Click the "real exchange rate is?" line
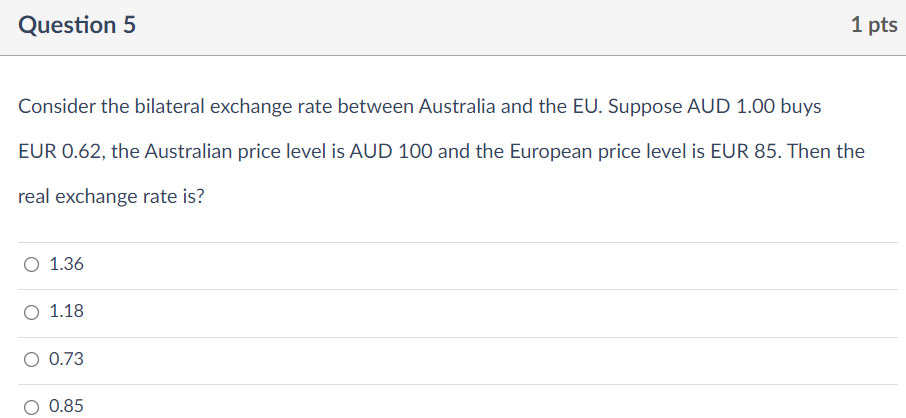This screenshot has width=906, height=418. pyautogui.click(x=112, y=197)
